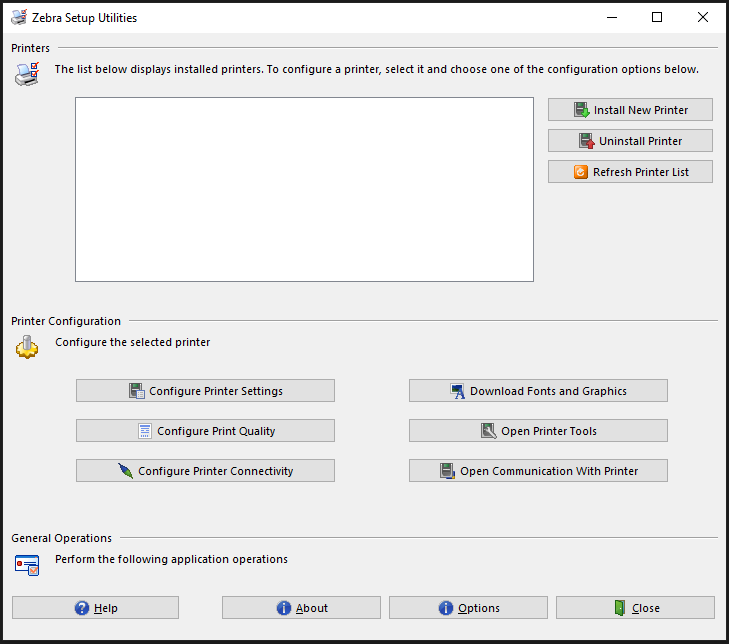Image resolution: width=729 pixels, height=644 pixels.
Task: Open Printer Tools
Action: point(538,431)
